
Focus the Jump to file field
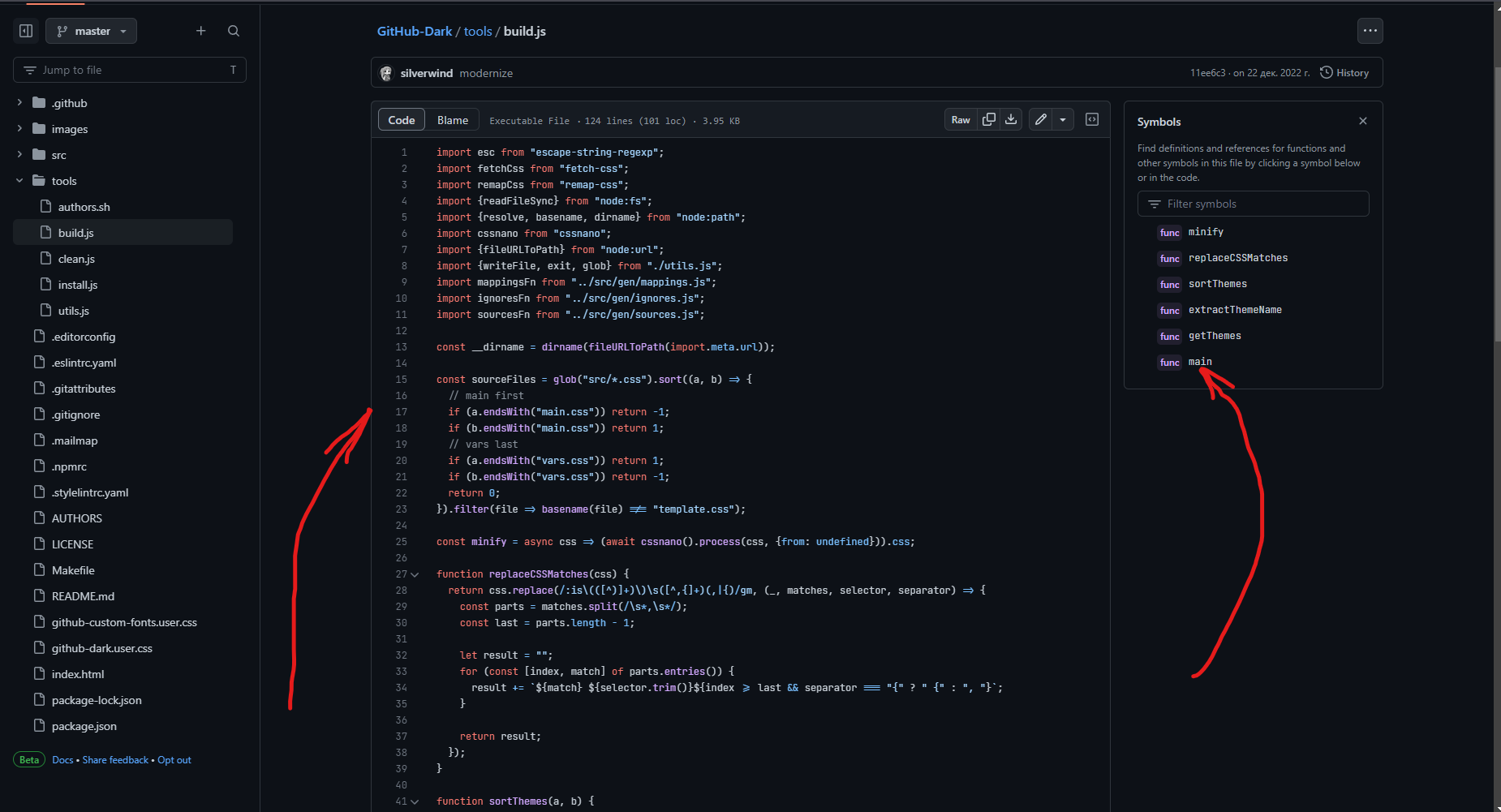[130, 70]
